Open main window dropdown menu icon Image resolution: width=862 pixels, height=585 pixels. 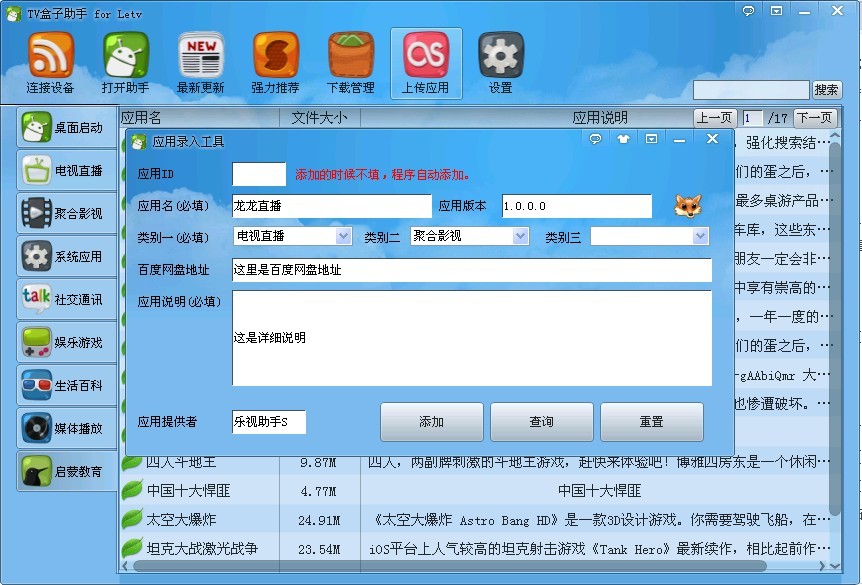(776, 10)
